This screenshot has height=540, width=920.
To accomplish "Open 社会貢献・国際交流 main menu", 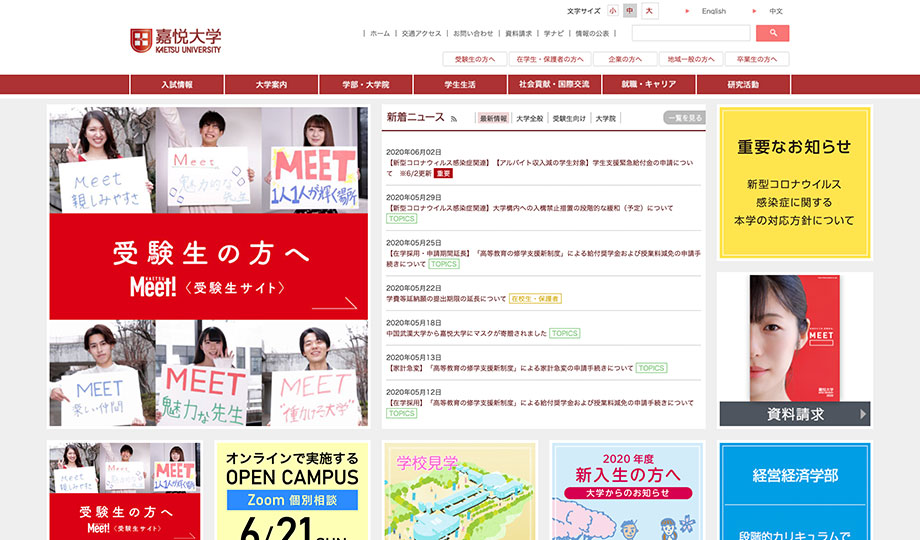I will pos(554,85).
